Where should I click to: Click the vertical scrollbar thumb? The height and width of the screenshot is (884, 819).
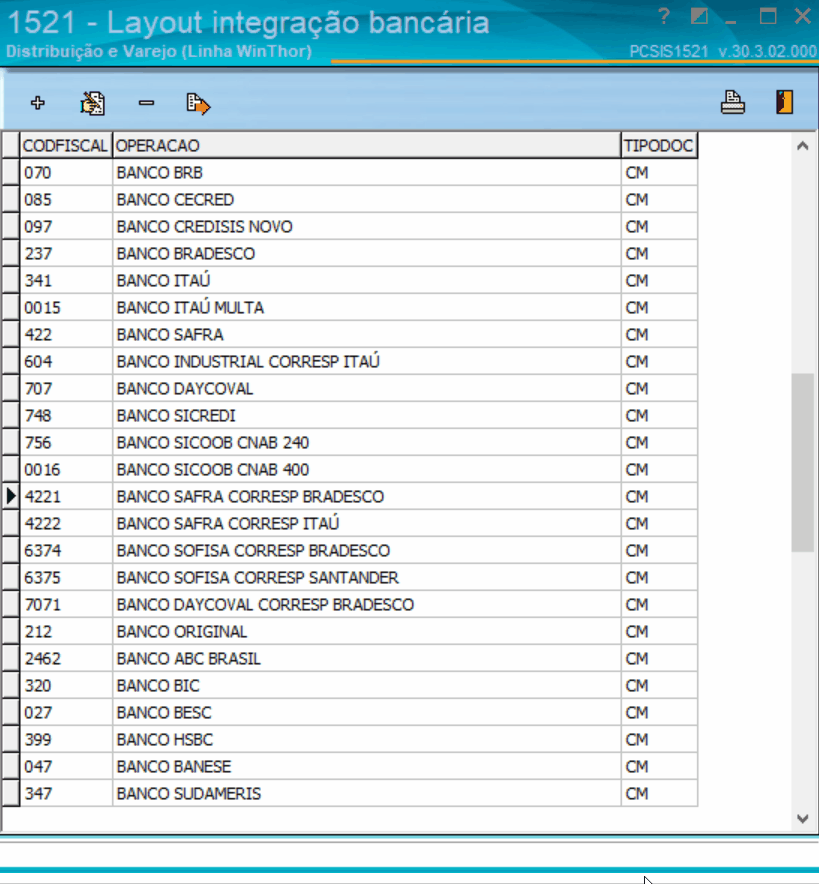point(803,462)
